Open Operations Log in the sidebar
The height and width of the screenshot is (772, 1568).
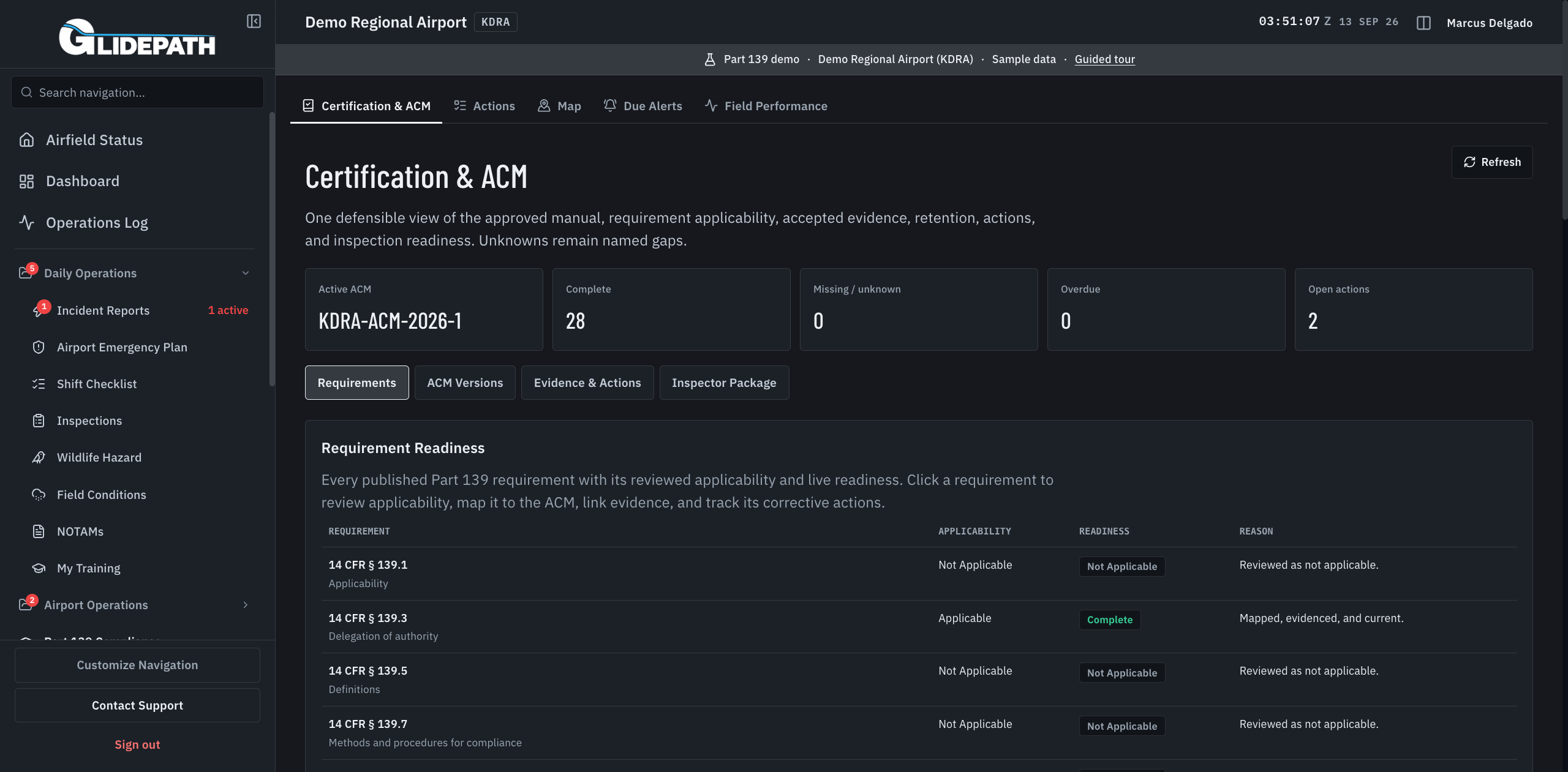point(137,223)
